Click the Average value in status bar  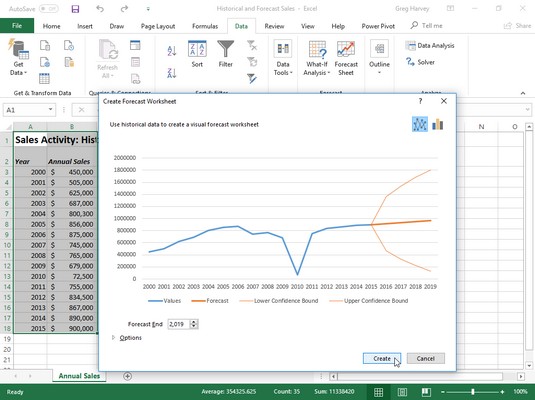(229, 392)
